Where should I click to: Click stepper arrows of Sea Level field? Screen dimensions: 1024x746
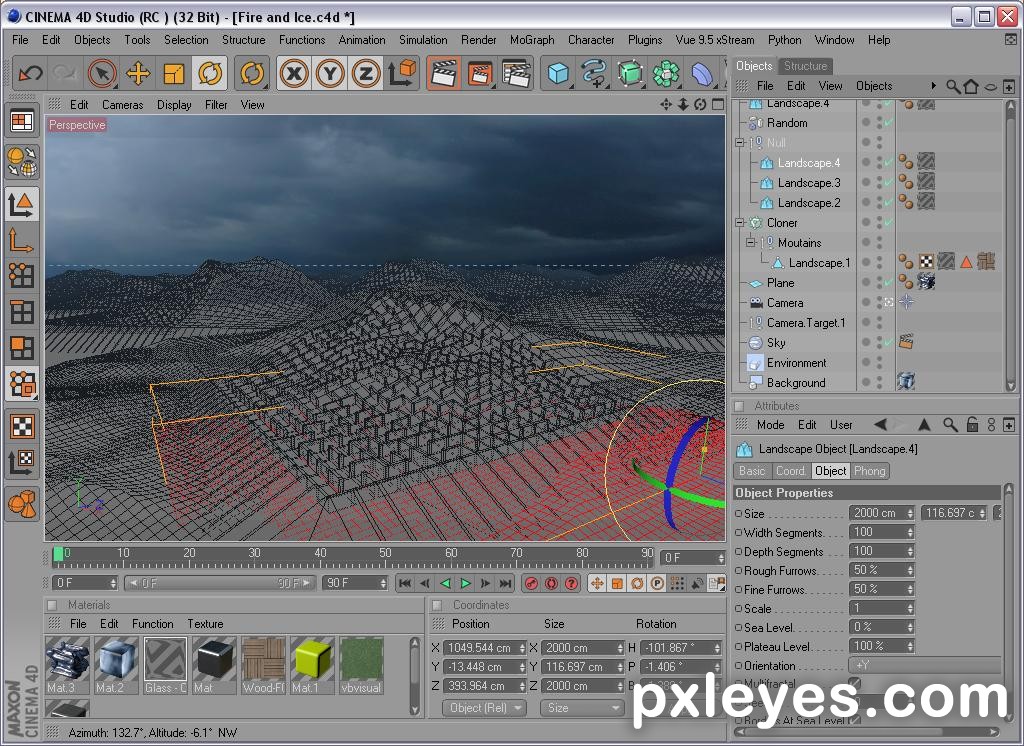click(x=910, y=628)
